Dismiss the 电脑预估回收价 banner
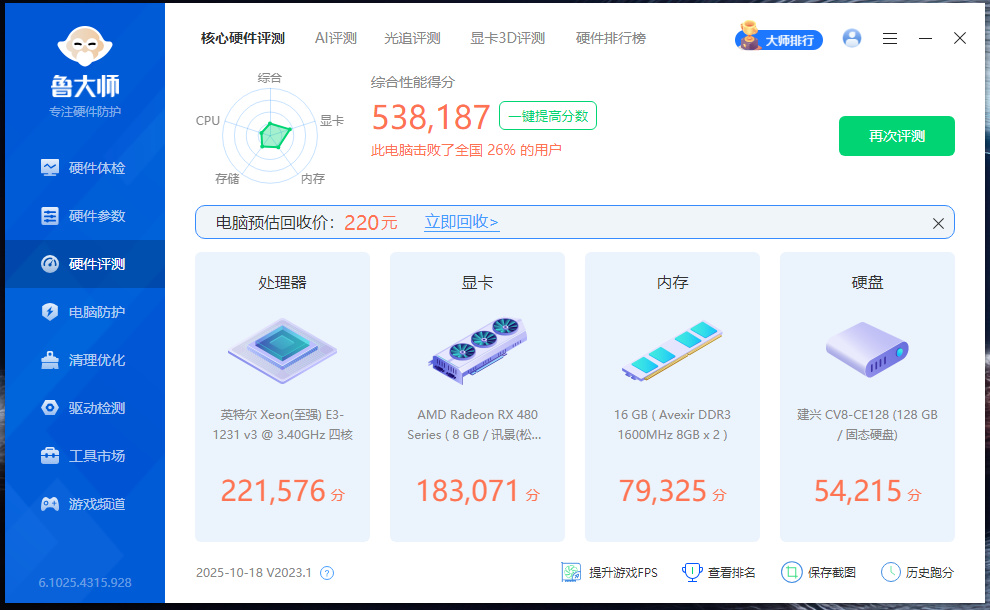This screenshot has height=610, width=990. point(938,224)
